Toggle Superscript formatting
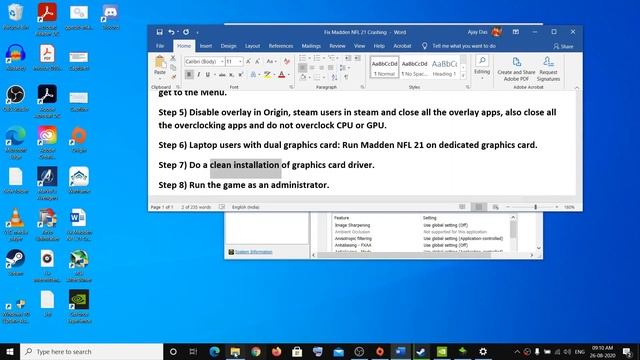Screen dimensions: 640x360 click(241, 75)
